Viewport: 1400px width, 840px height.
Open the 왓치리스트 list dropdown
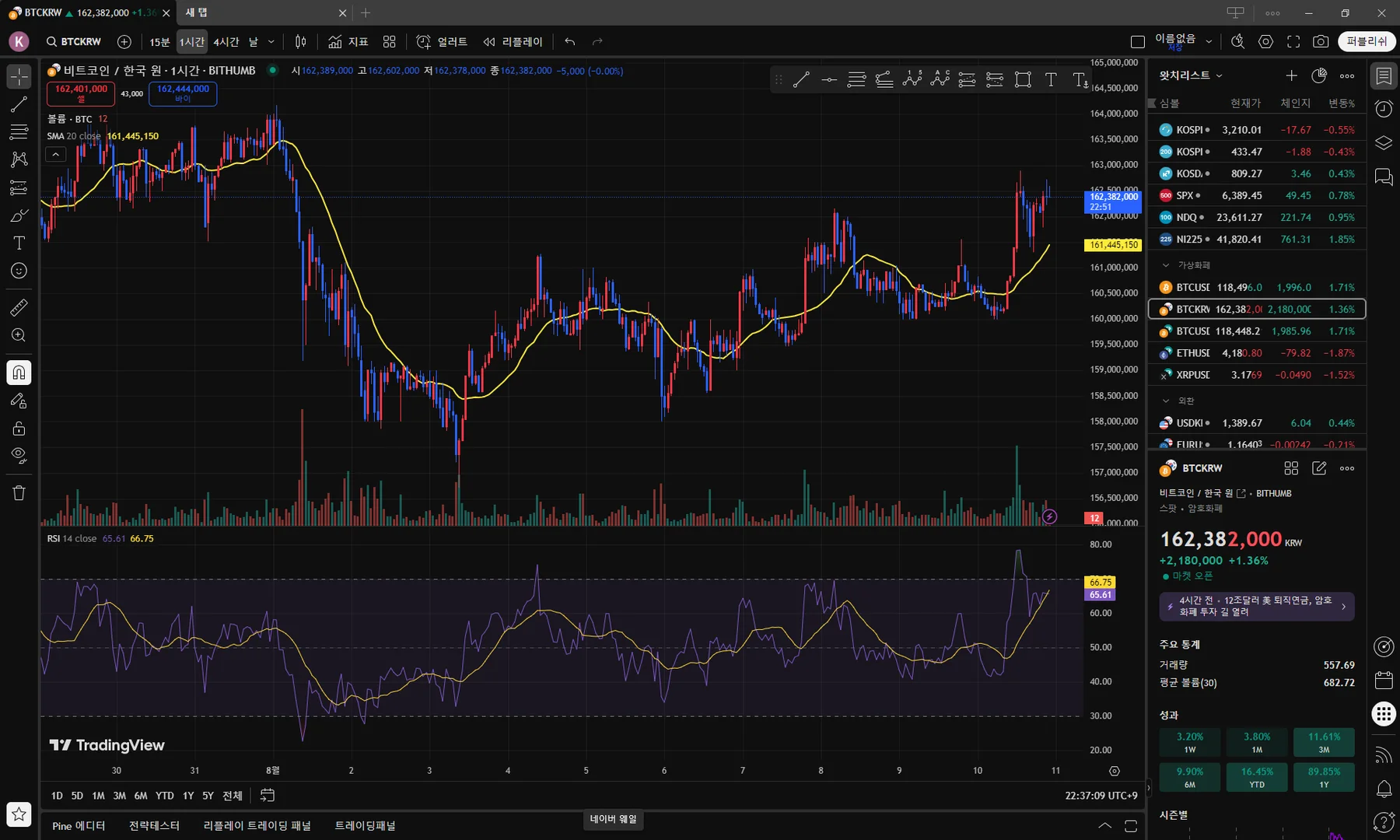[x=1191, y=75]
